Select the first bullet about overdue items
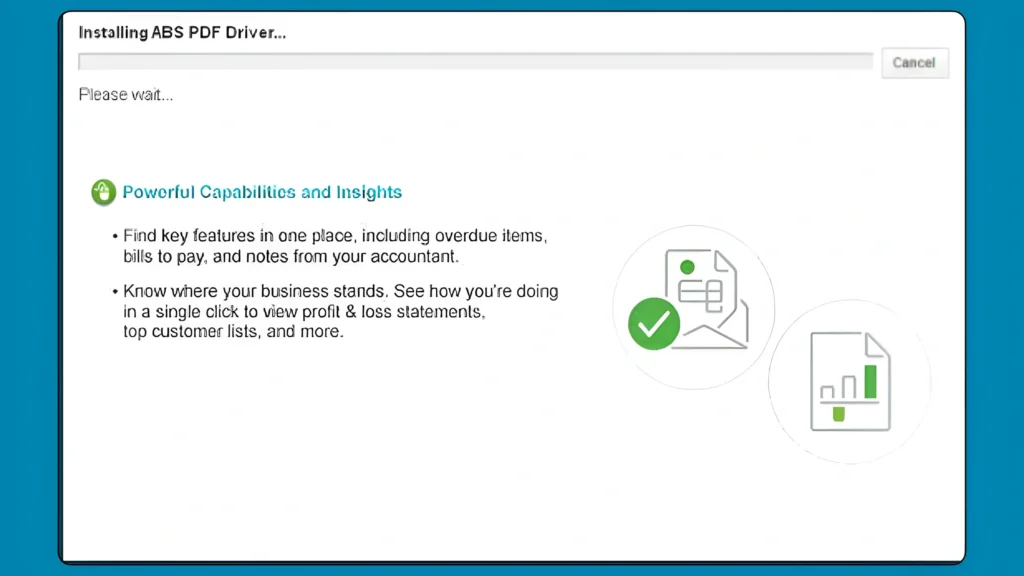The width and height of the screenshot is (1024, 576). tap(335, 246)
